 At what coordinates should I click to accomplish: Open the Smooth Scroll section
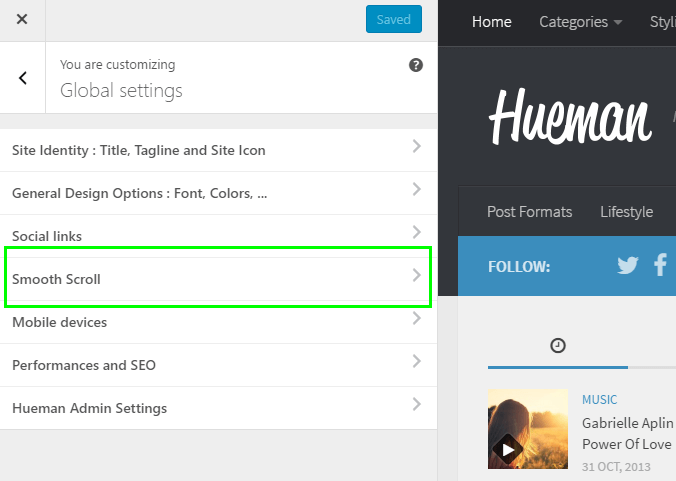point(219,279)
